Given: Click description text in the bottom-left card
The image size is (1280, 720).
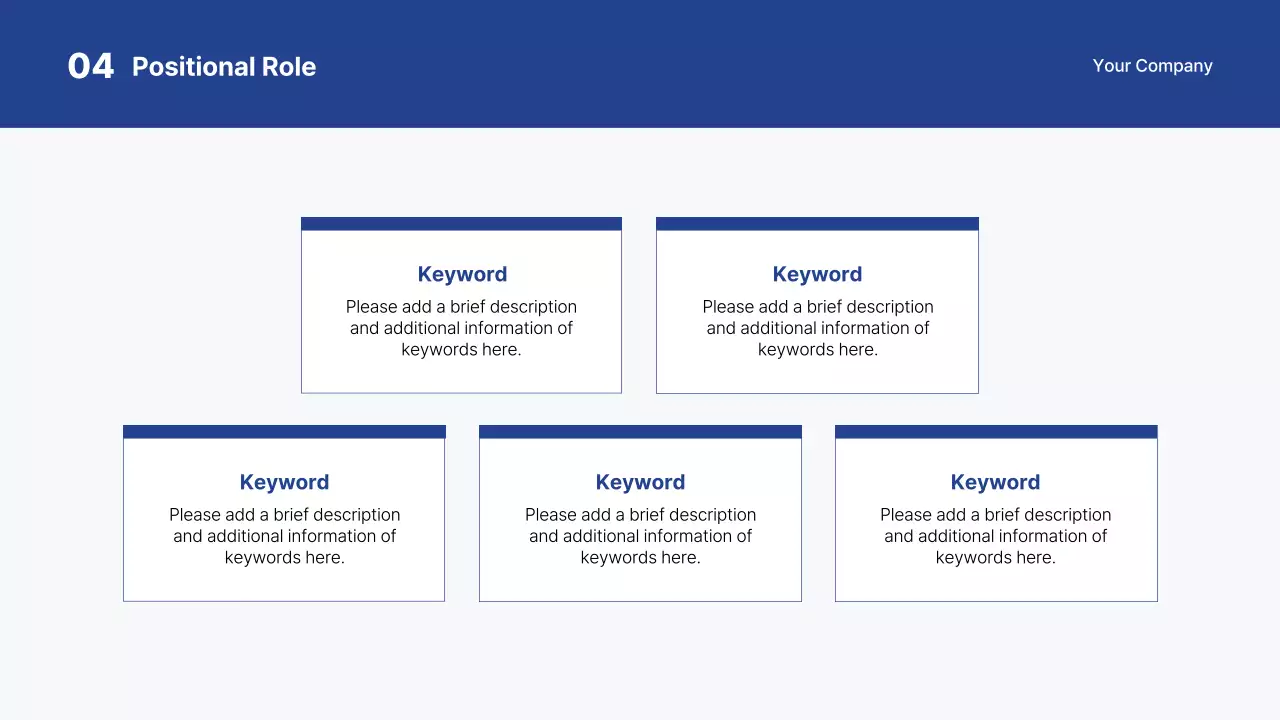Looking at the screenshot, I should 284,536.
